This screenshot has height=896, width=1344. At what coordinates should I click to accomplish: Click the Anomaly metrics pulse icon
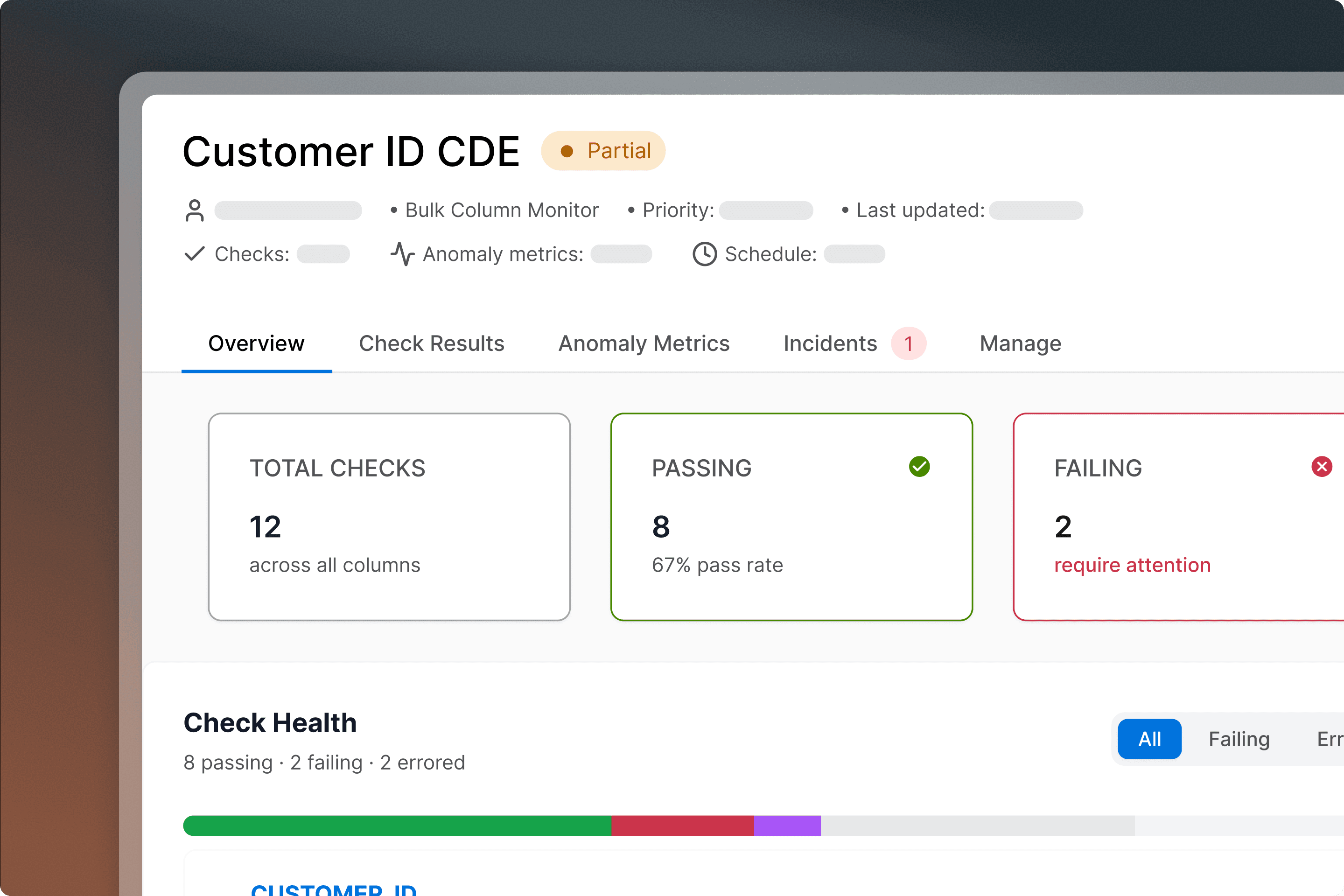403,254
